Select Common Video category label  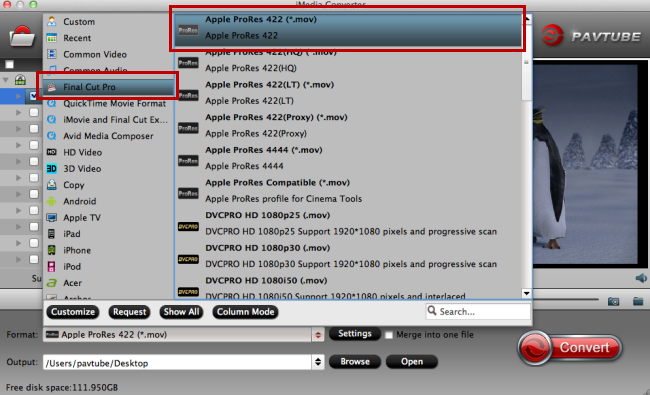(95, 54)
